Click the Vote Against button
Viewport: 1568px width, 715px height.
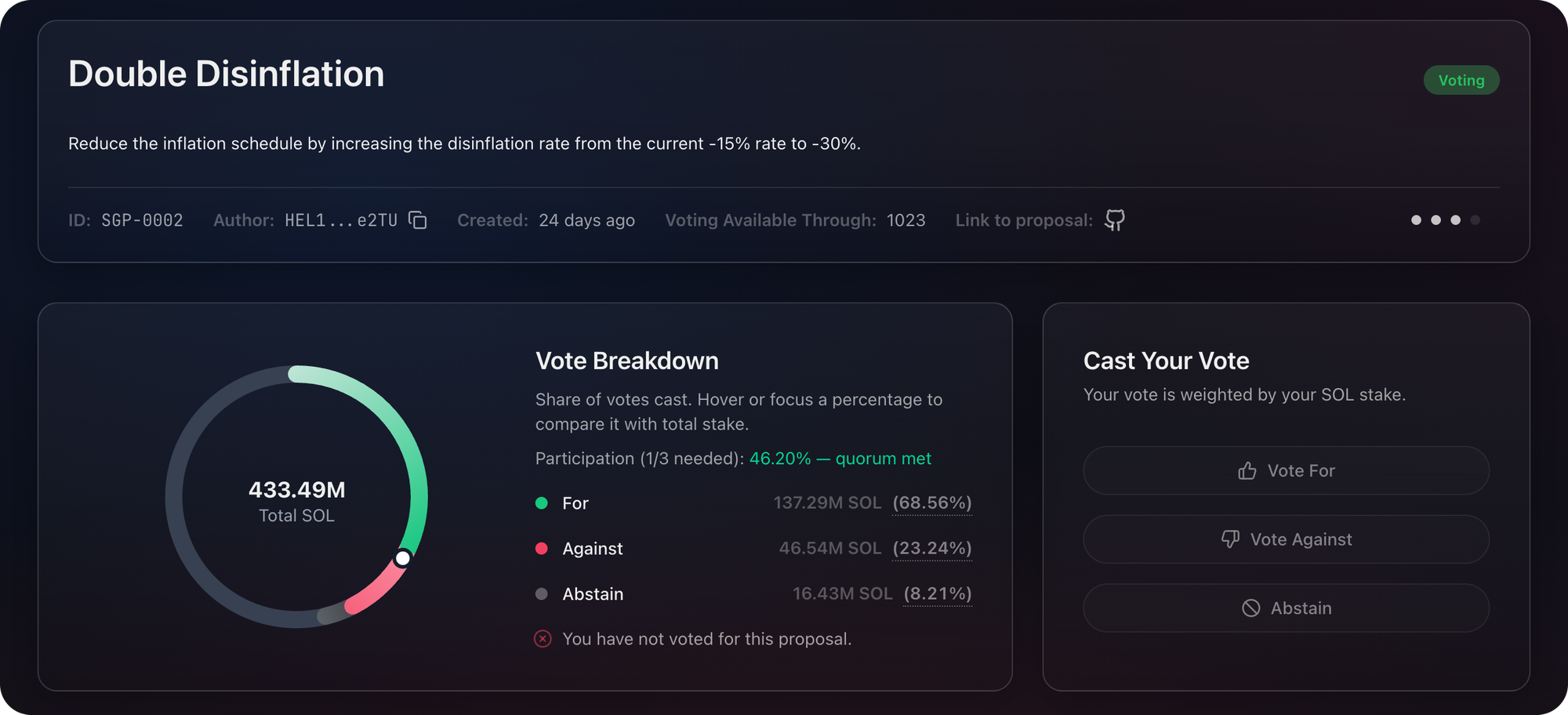click(x=1286, y=539)
